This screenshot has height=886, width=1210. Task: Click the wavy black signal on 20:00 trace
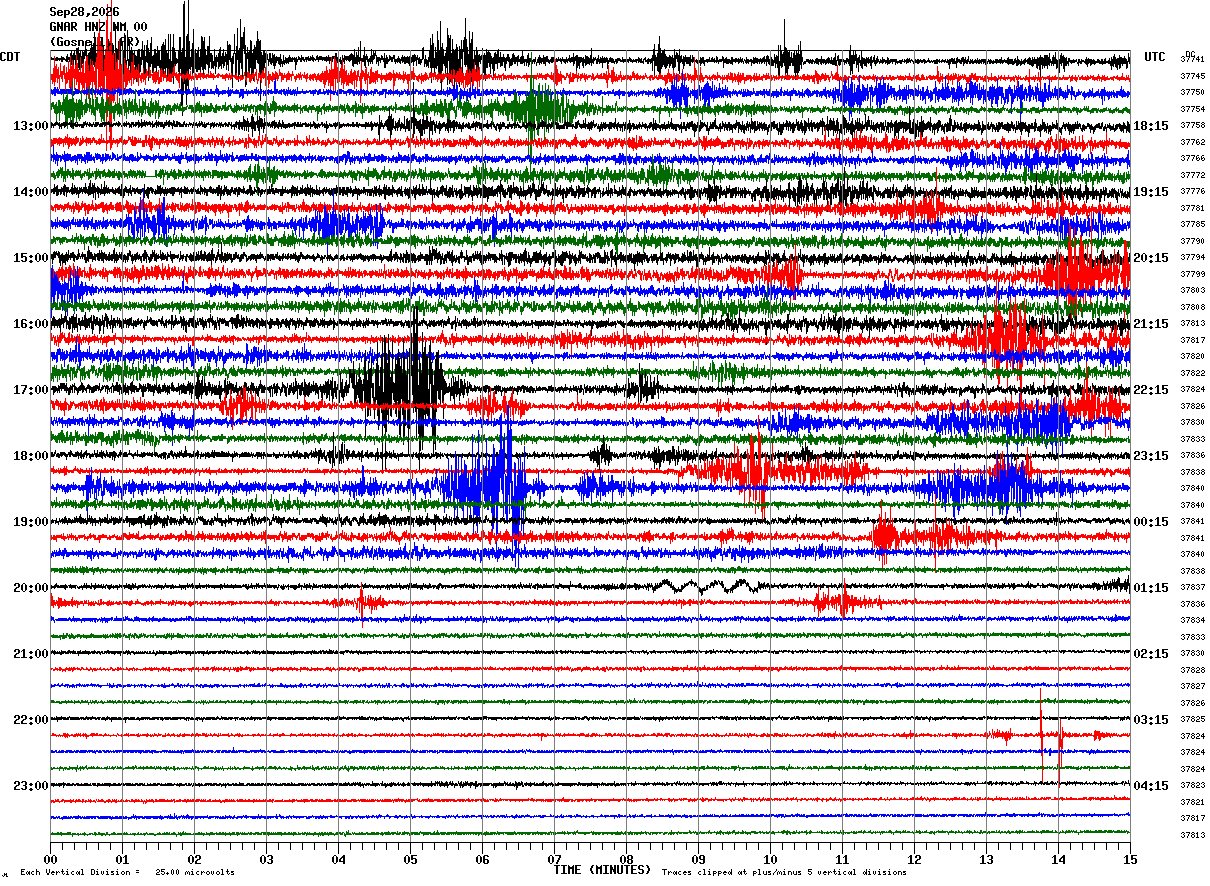[707, 586]
